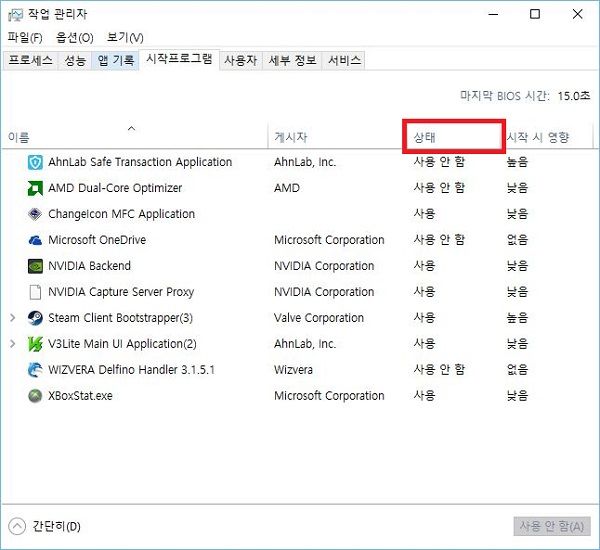Click the Task Manager title bar icon
This screenshot has height=550, width=600.
tap(15, 15)
